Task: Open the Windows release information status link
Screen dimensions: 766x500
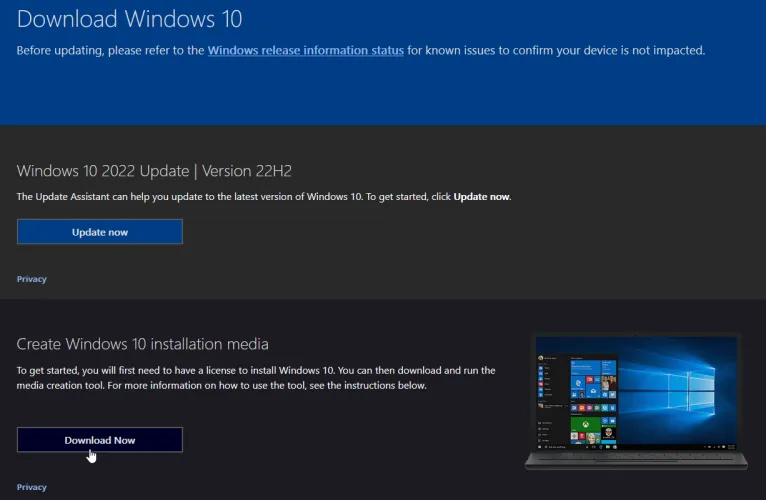Action: click(305, 50)
